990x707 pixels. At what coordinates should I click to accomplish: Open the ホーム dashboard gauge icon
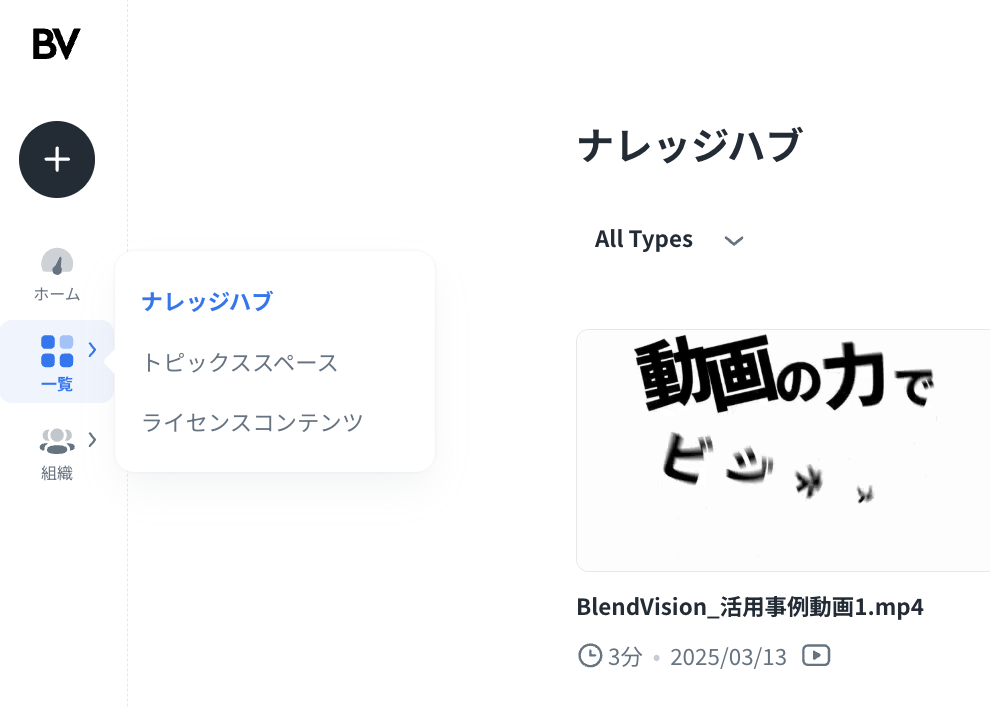tap(57, 262)
